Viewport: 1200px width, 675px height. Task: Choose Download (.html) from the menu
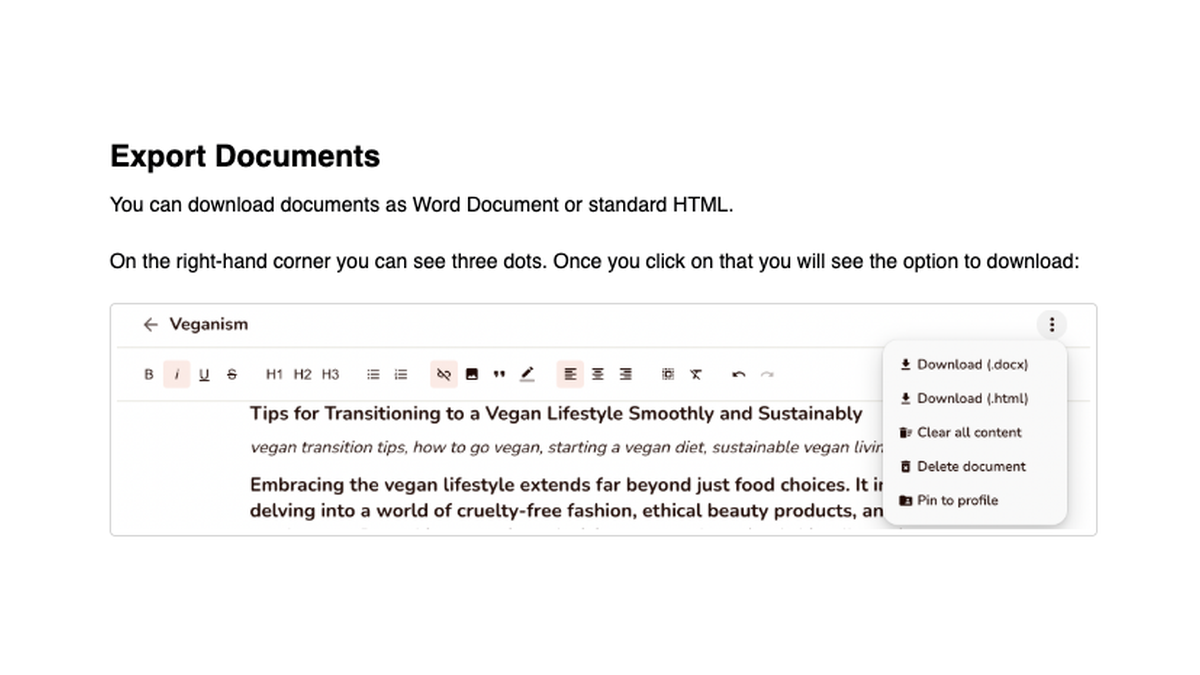(x=965, y=398)
